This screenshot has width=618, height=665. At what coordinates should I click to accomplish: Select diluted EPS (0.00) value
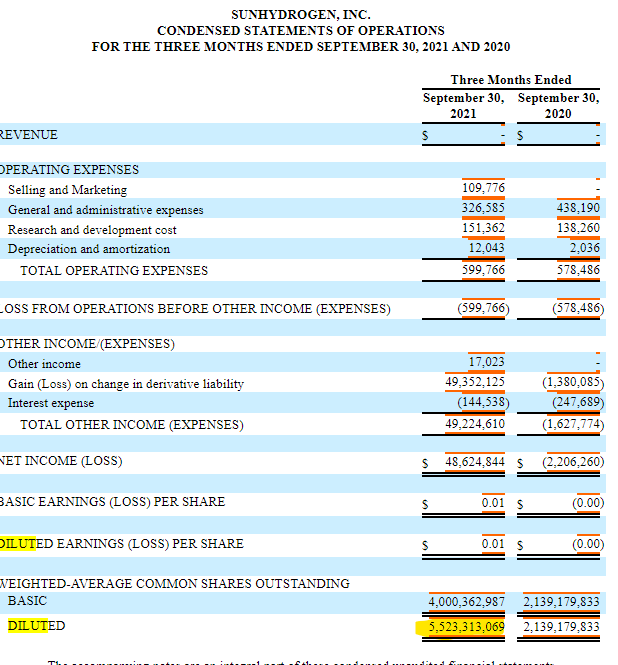588,544
